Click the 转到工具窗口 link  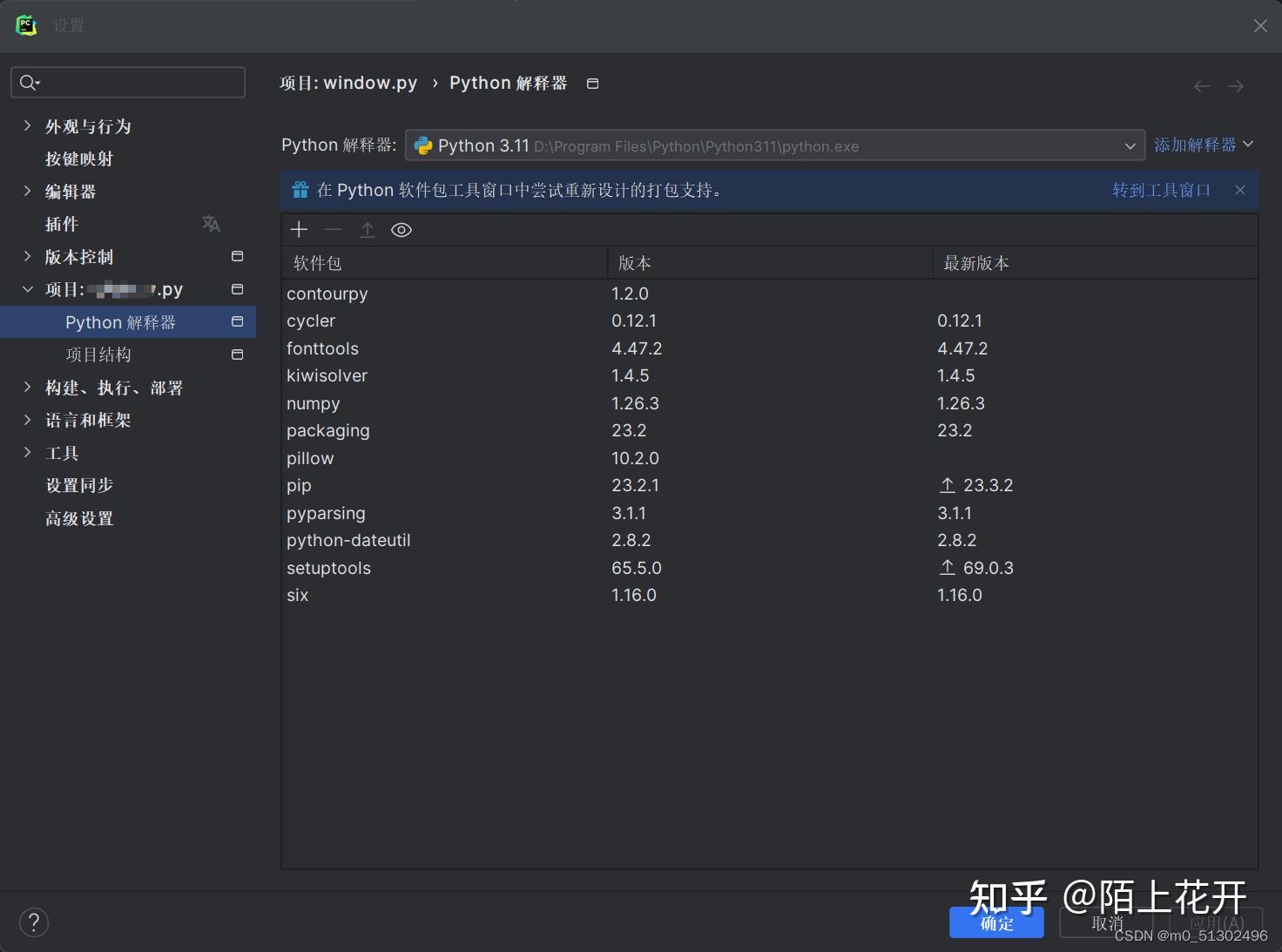click(1162, 189)
